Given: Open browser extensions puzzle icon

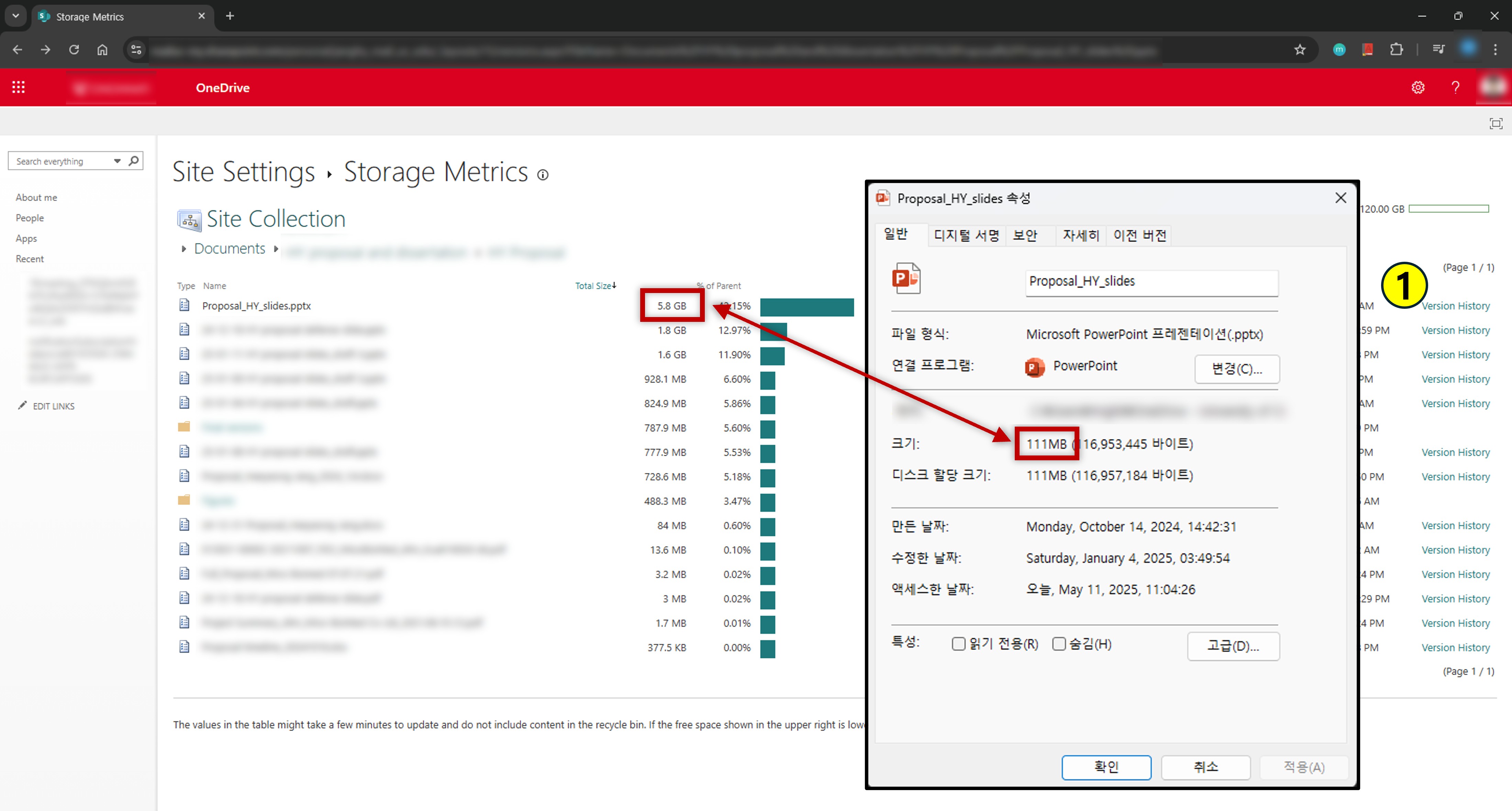Looking at the screenshot, I should 1397,50.
